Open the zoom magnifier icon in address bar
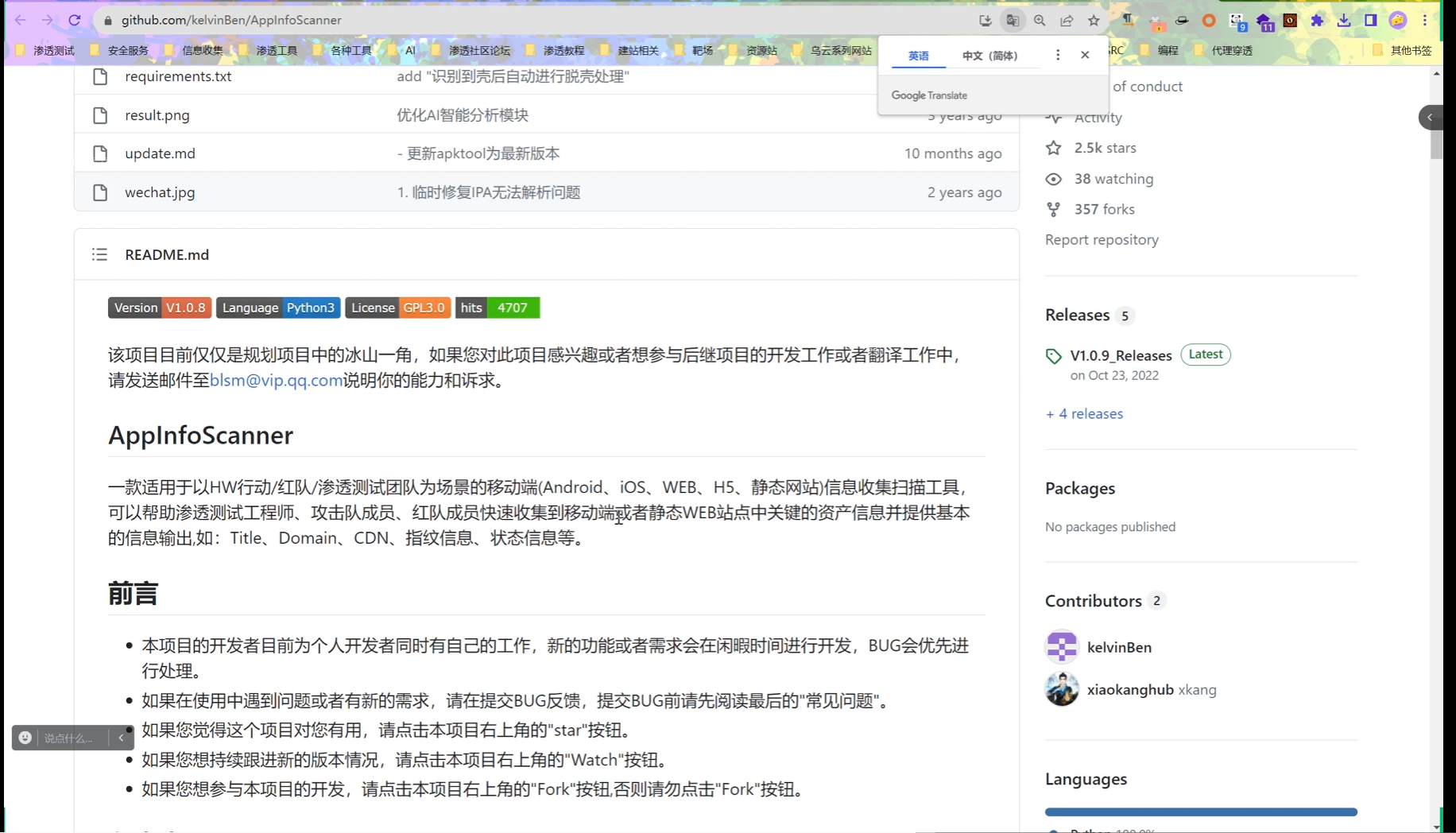Screen dimensions: 1456x833 [1040, 21]
